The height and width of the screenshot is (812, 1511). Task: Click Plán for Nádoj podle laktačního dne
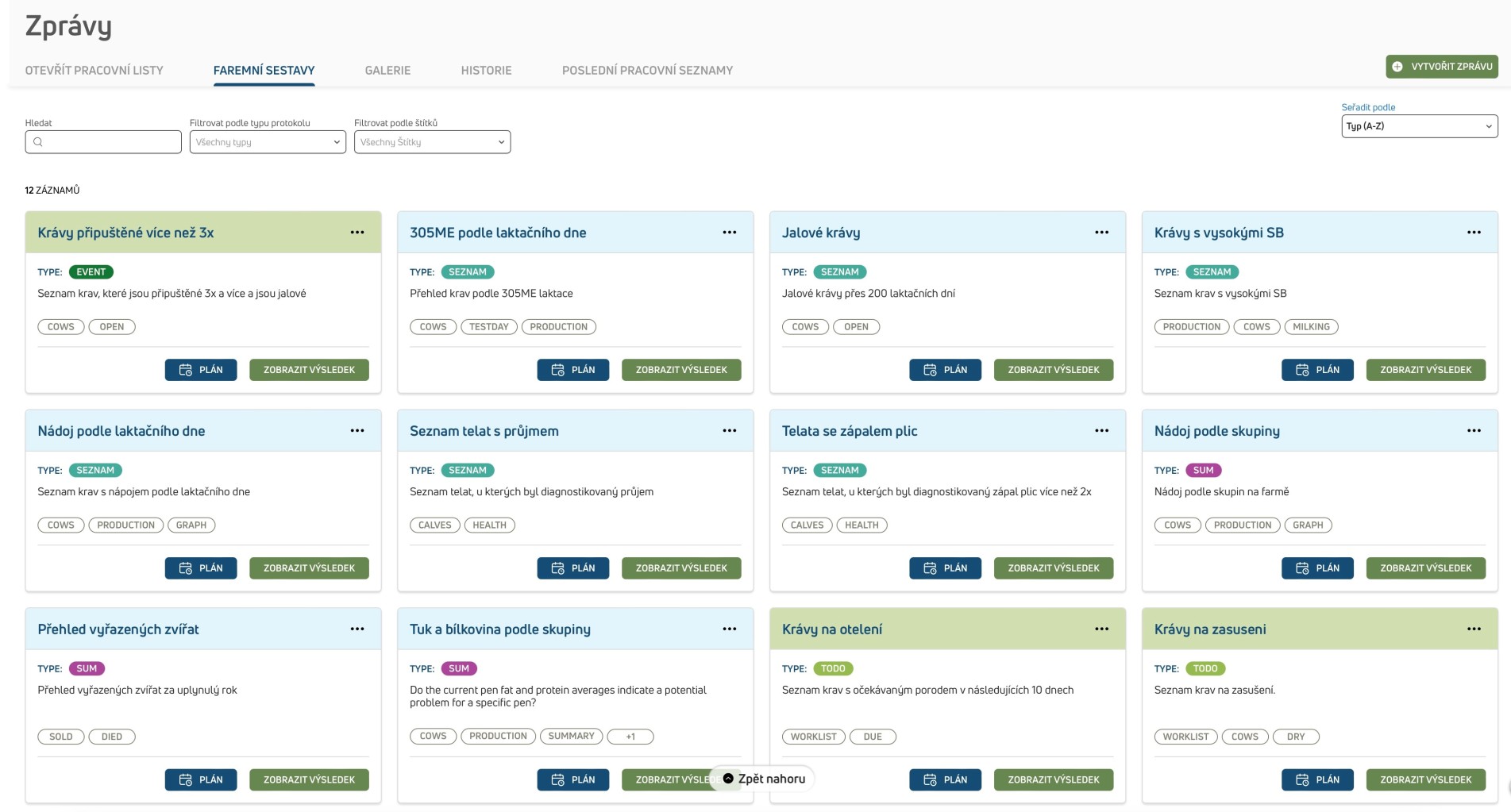[201, 568]
